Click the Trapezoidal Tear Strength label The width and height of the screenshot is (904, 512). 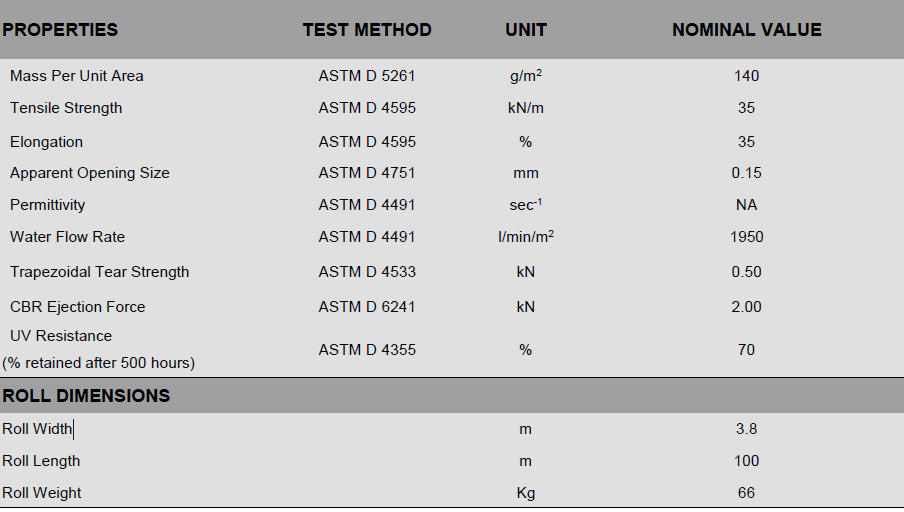99,272
